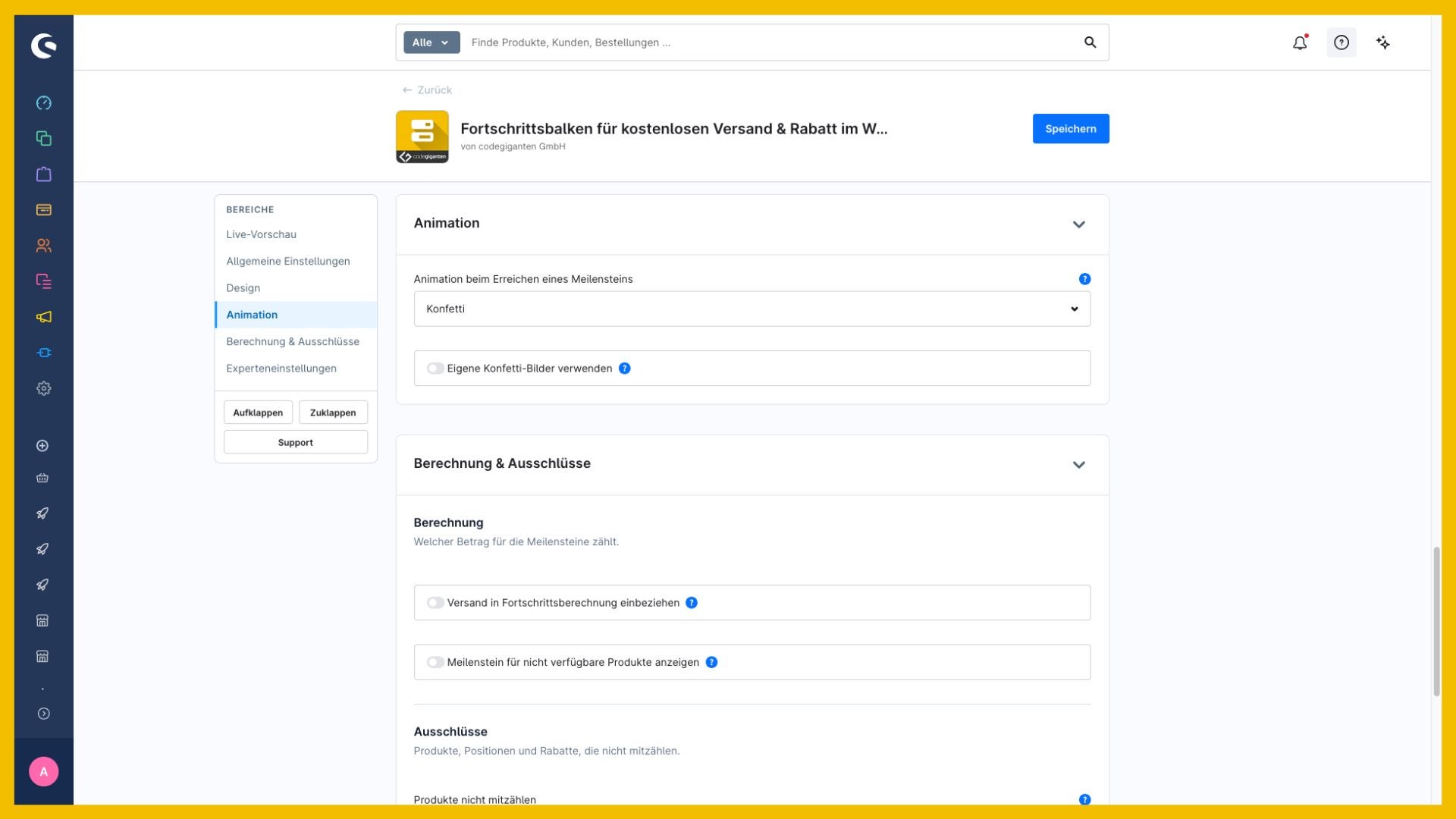Click the search magnifier icon

[x=1090, y=42]
